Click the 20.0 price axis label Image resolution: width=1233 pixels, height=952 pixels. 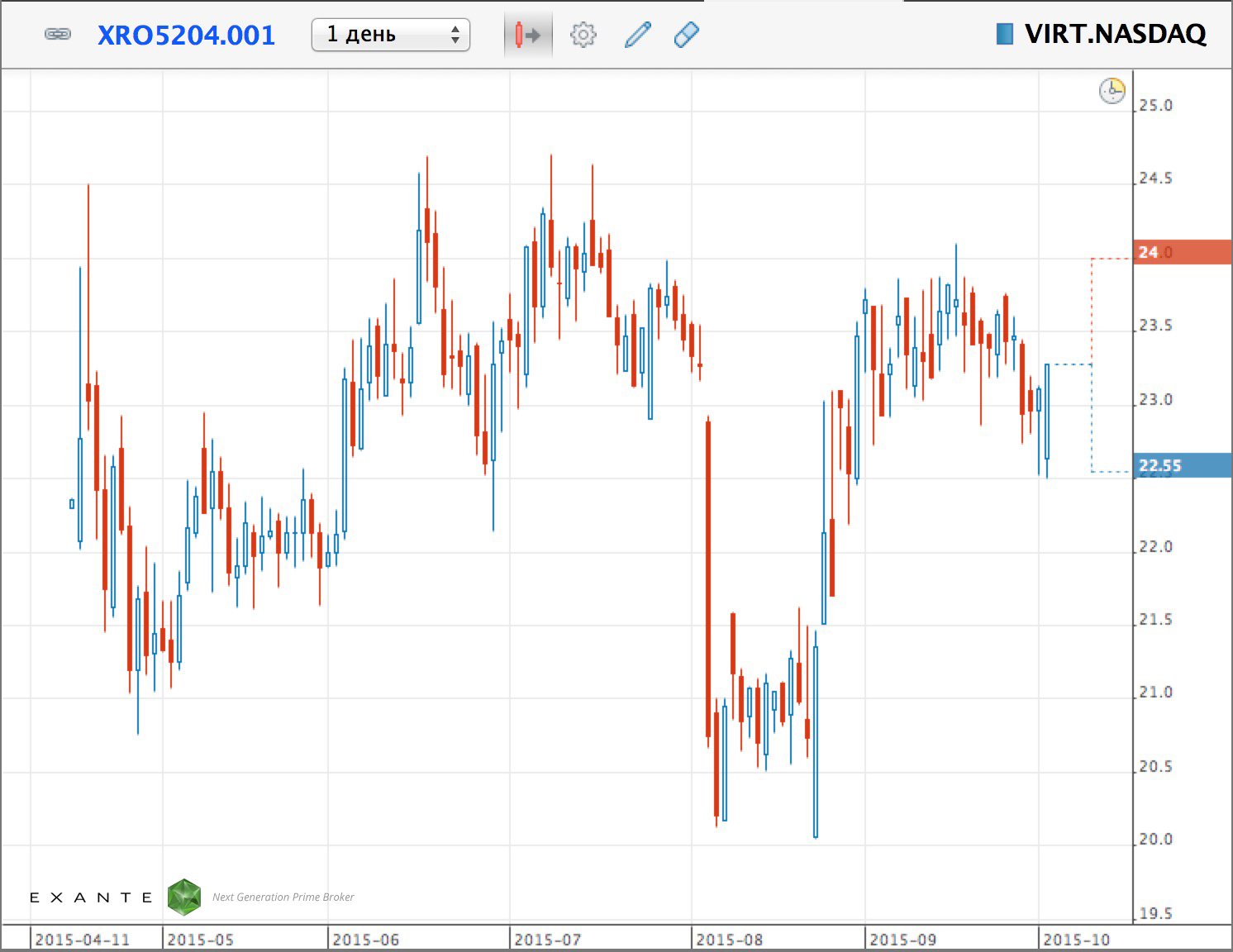pyautogui.click(x=1155, y=839)
